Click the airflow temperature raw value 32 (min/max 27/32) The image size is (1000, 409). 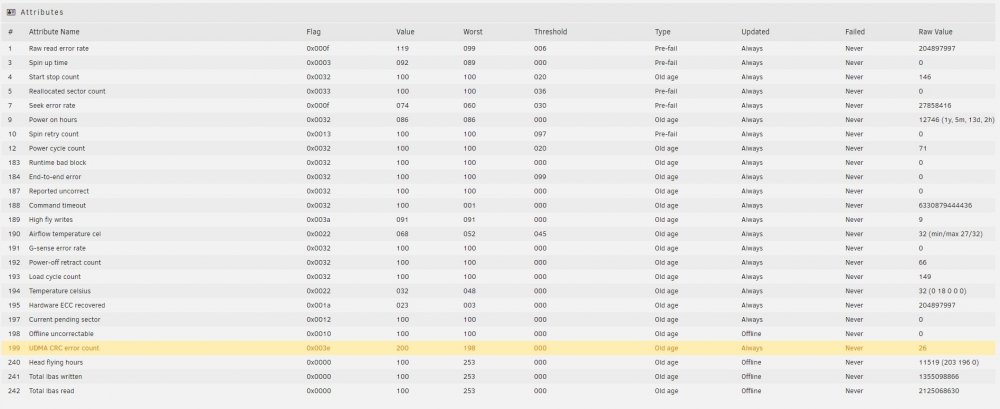950,234
